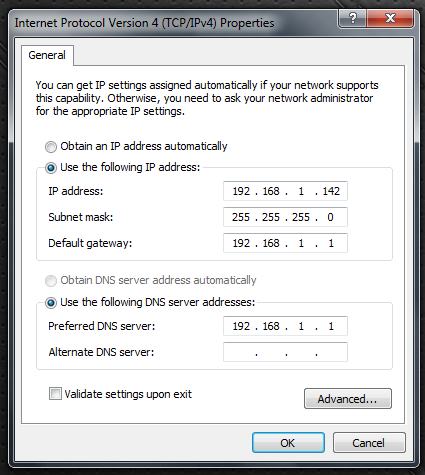Click the dialog title bar text
This screenshot has width=425, height=475.
click(x=144, y=23)
